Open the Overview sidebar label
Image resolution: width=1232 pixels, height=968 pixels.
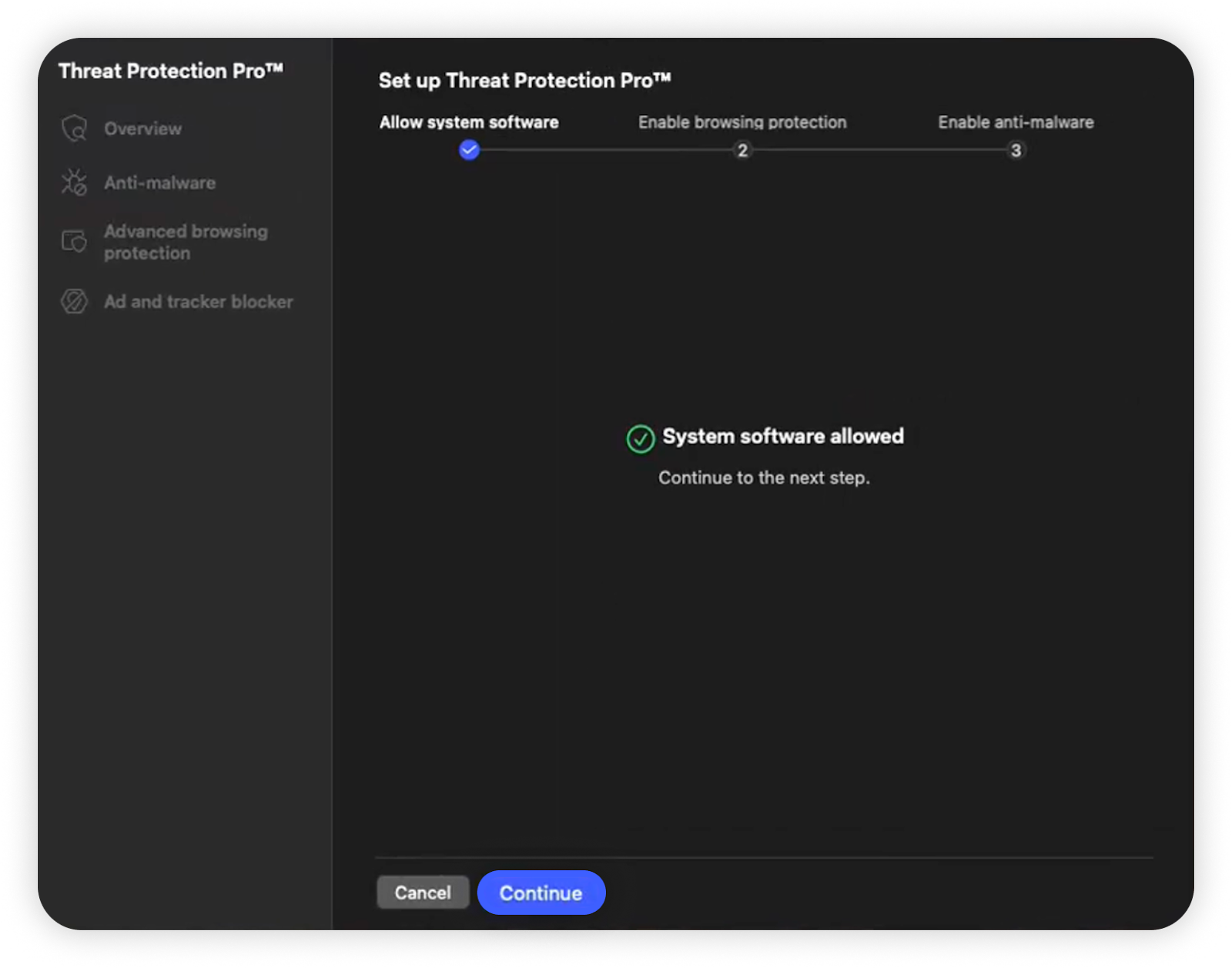pyautogui.click(x=143, y=129)
